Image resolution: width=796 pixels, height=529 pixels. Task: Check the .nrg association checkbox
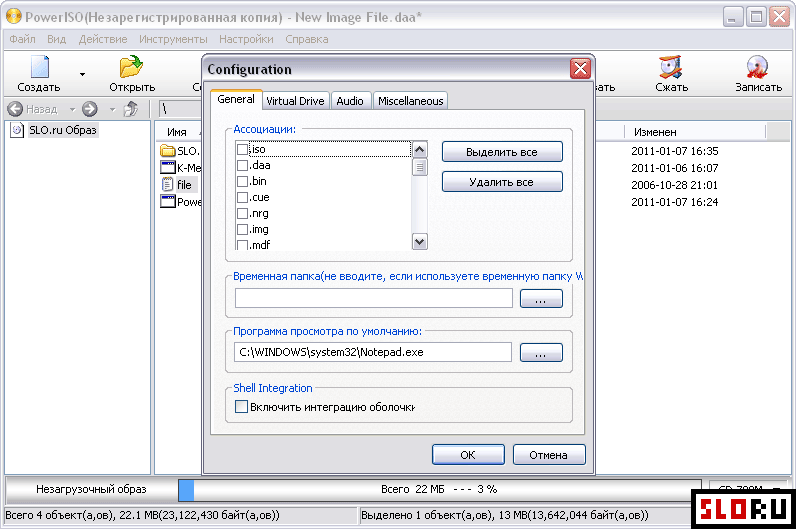(x=243, y=213)
